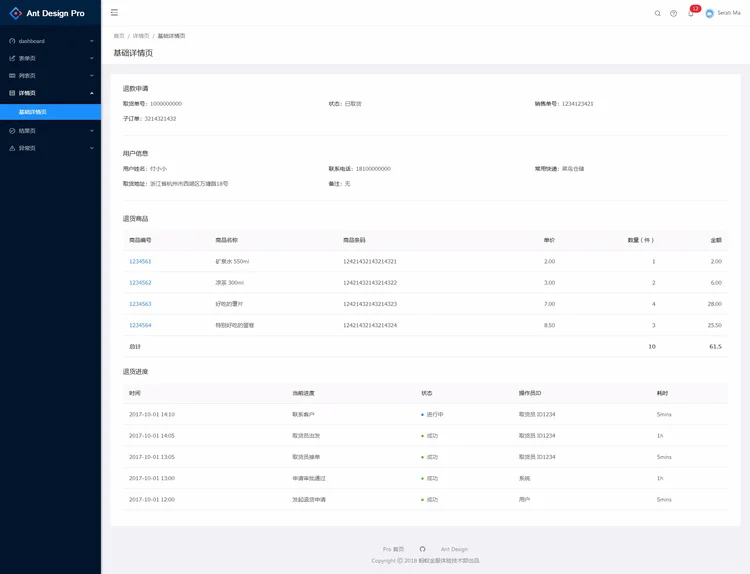Open the Ant Design footer link

point(454,549)
